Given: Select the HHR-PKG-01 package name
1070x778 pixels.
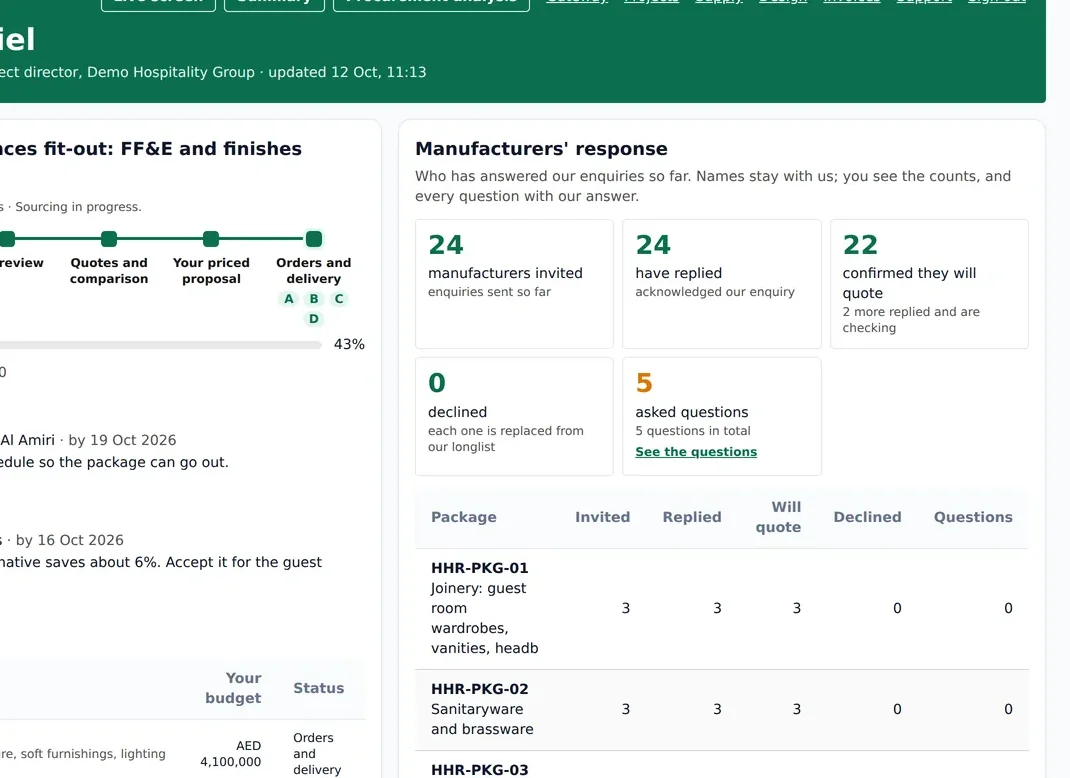Looking at the screenshot, I should point(480,568).
